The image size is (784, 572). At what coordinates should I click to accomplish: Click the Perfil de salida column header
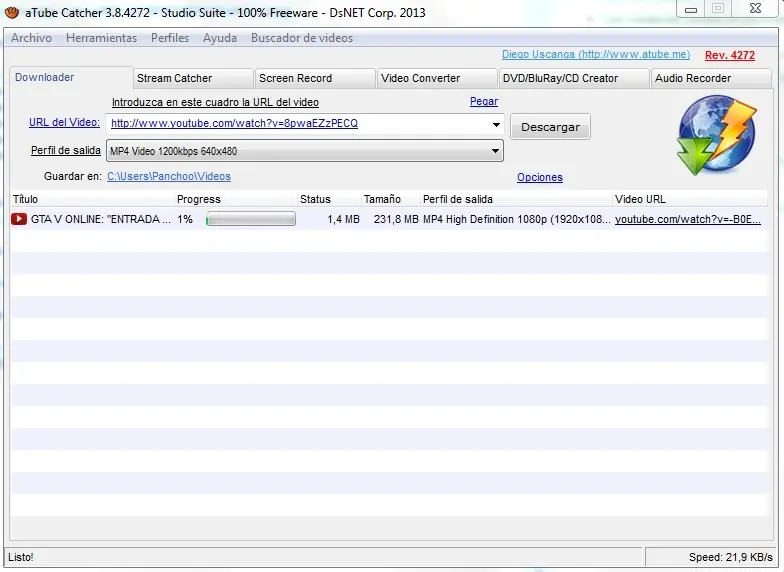pos(516,199)
